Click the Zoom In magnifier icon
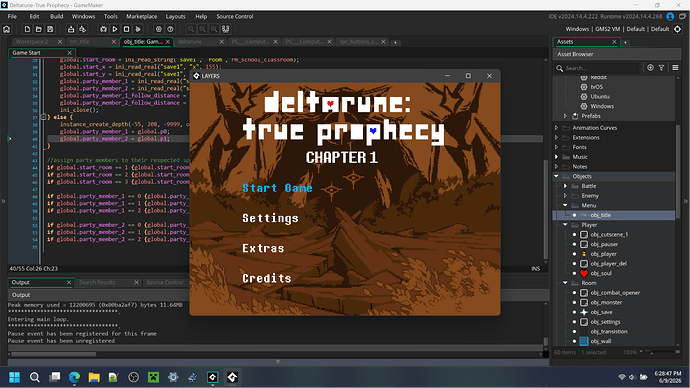This screenshot has width=690, height=388. (214, 29)
